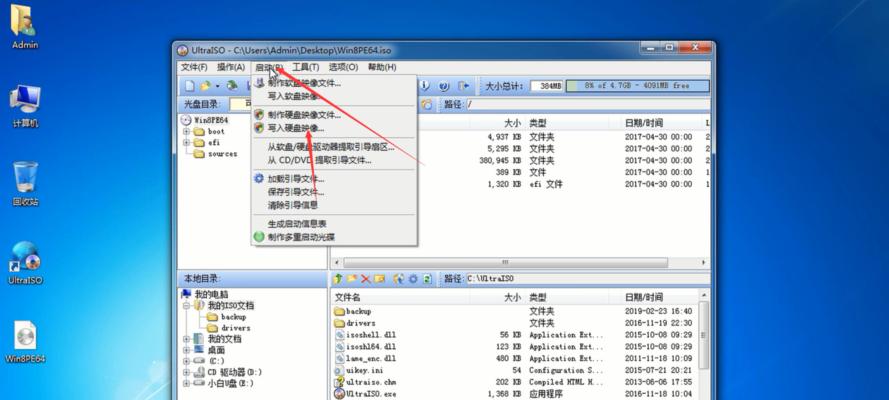The width and height of the screenshot is (889, 400).
Task: Click the New file toolbar icon
Action: point(190,86)
